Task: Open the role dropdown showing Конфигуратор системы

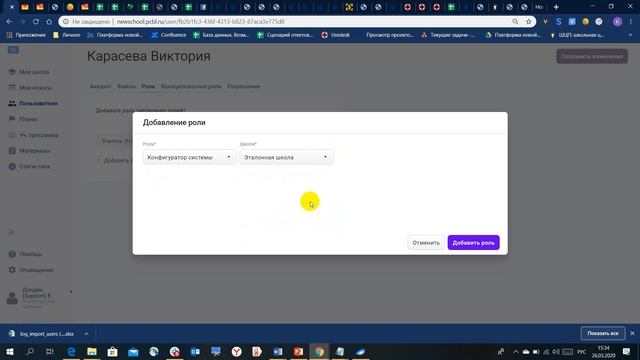Action: coord(189,157)
